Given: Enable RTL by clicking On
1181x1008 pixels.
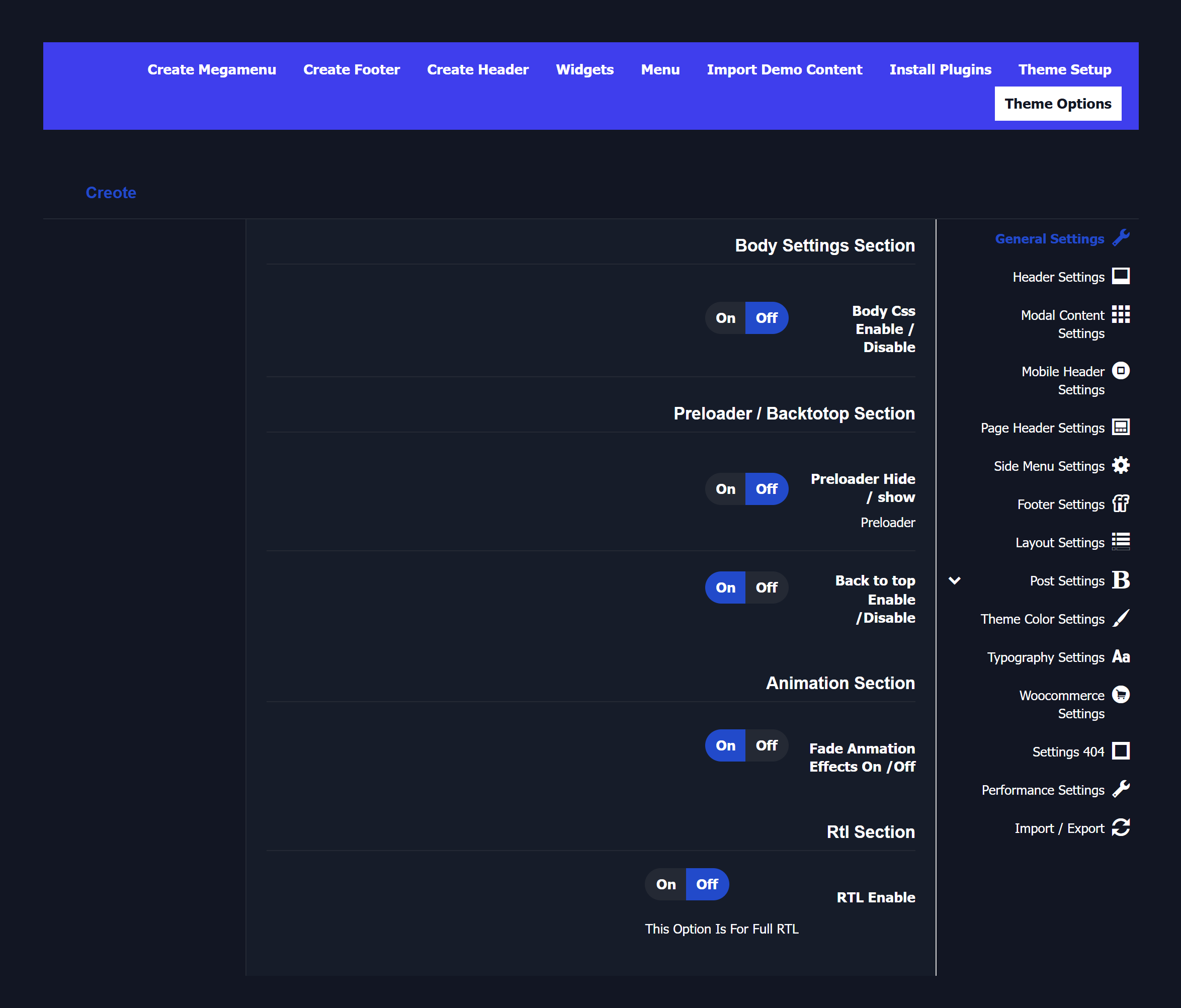Looking at the screenshot, I should coord(665,884).
